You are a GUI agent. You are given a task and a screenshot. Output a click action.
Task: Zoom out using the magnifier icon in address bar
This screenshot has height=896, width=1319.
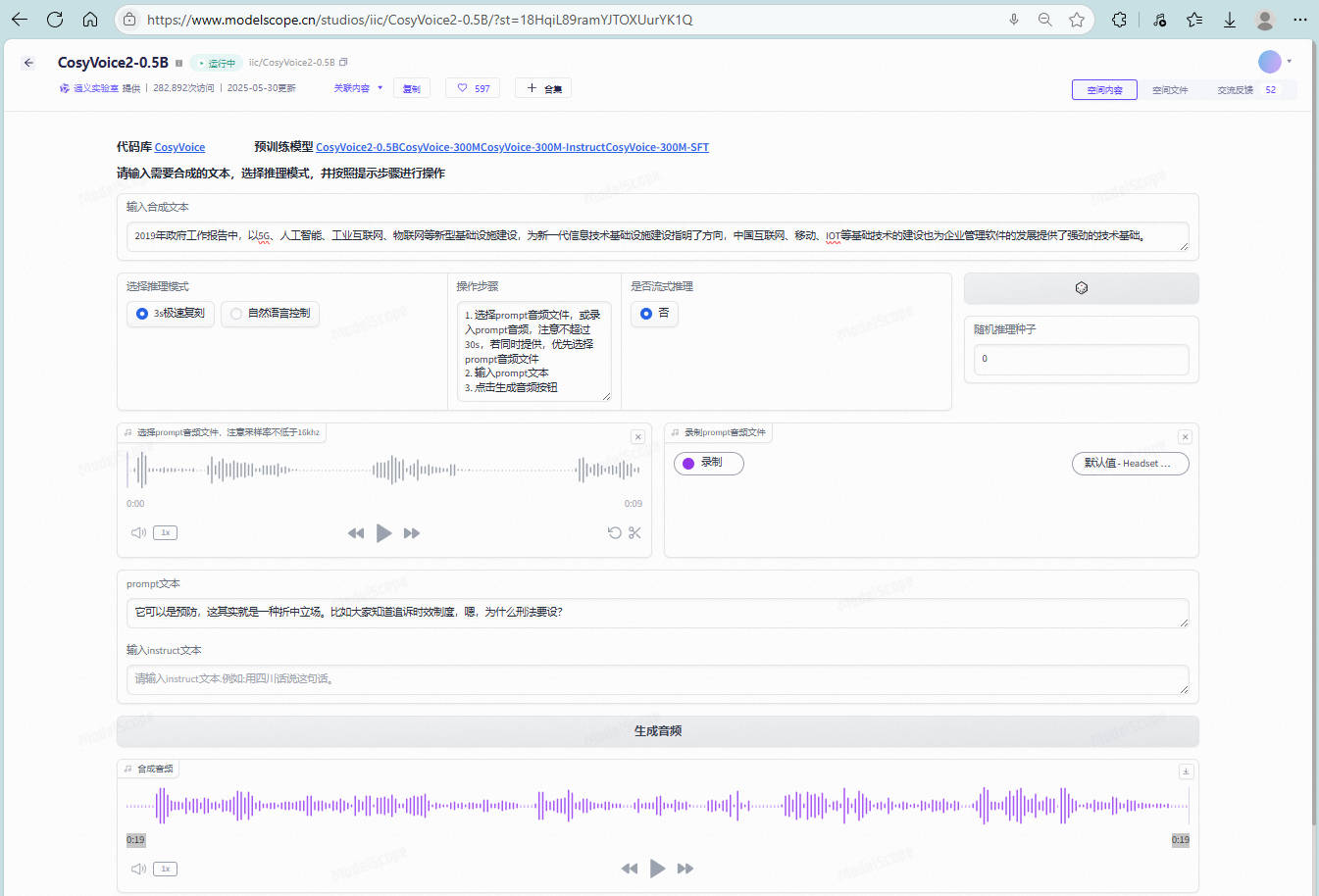(x=1045, y=20)
